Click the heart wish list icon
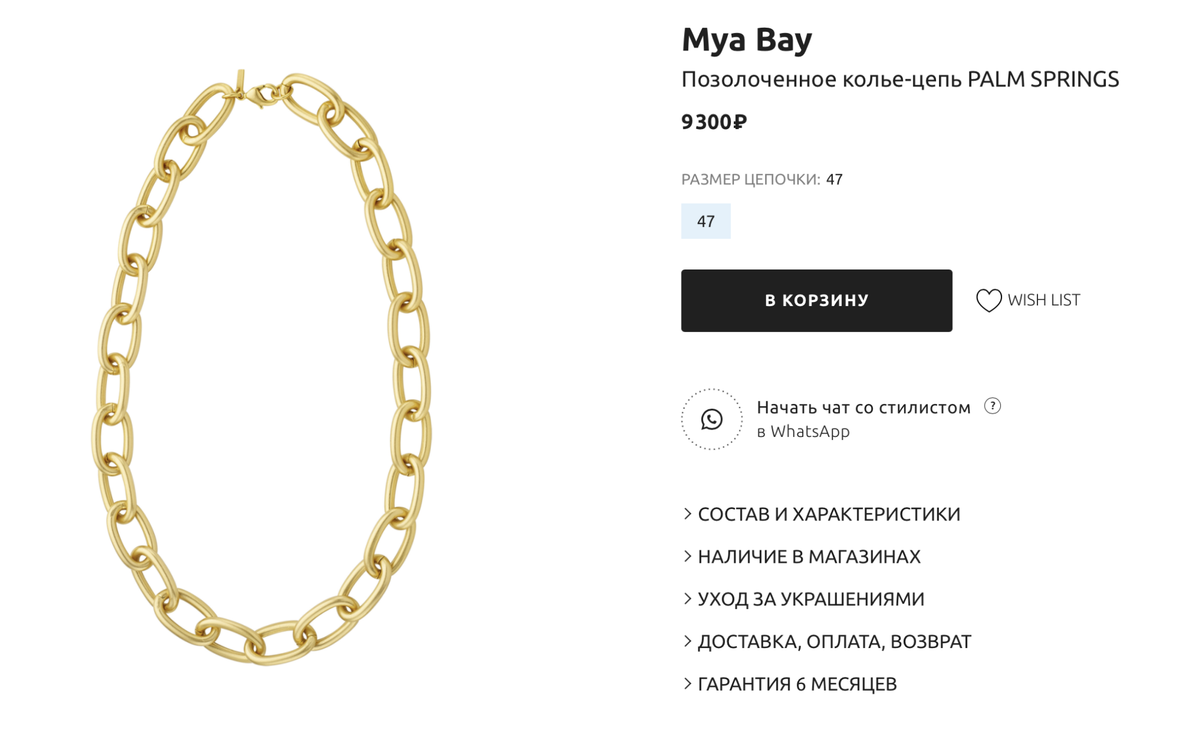The image size is (1200, 749). 988,300
